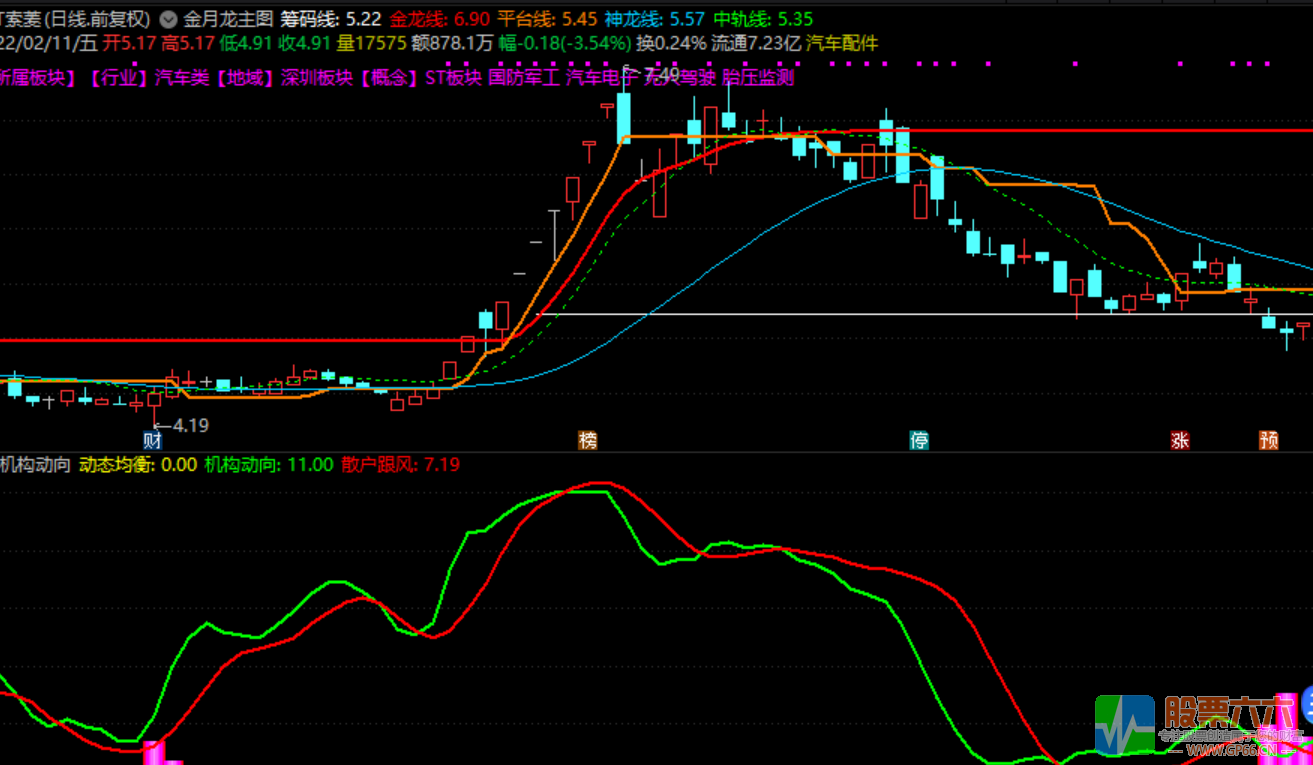
Task: Click the 涨 rise marker icon
Action: (1180, 440)
